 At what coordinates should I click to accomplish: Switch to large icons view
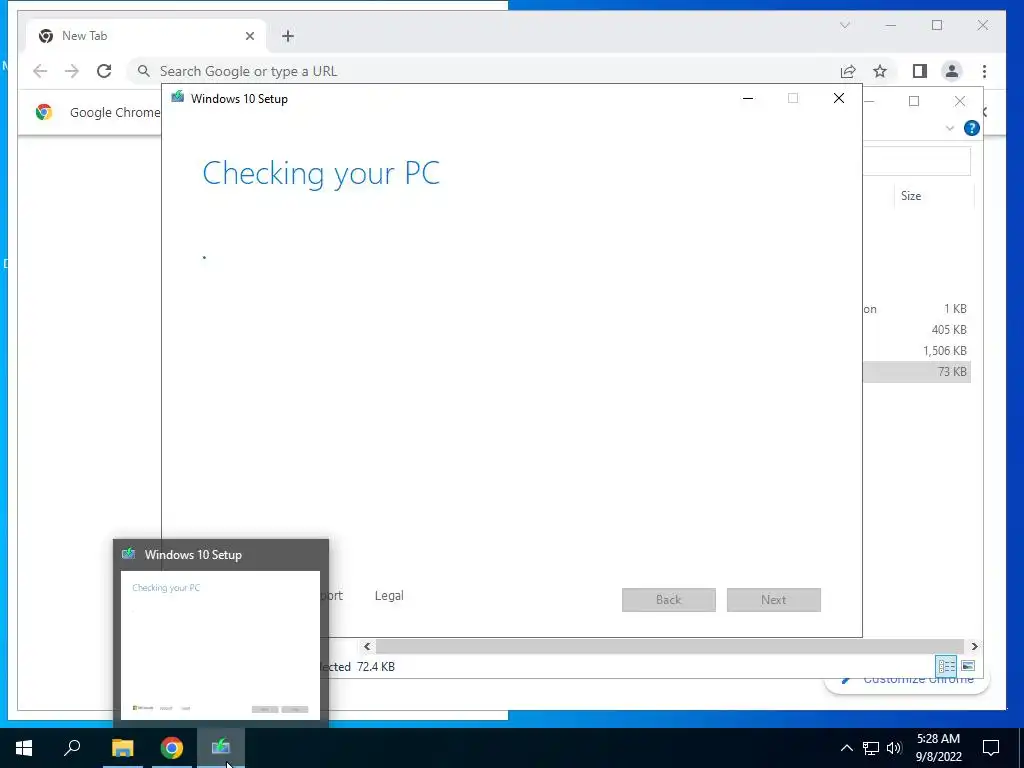[968, 666]
